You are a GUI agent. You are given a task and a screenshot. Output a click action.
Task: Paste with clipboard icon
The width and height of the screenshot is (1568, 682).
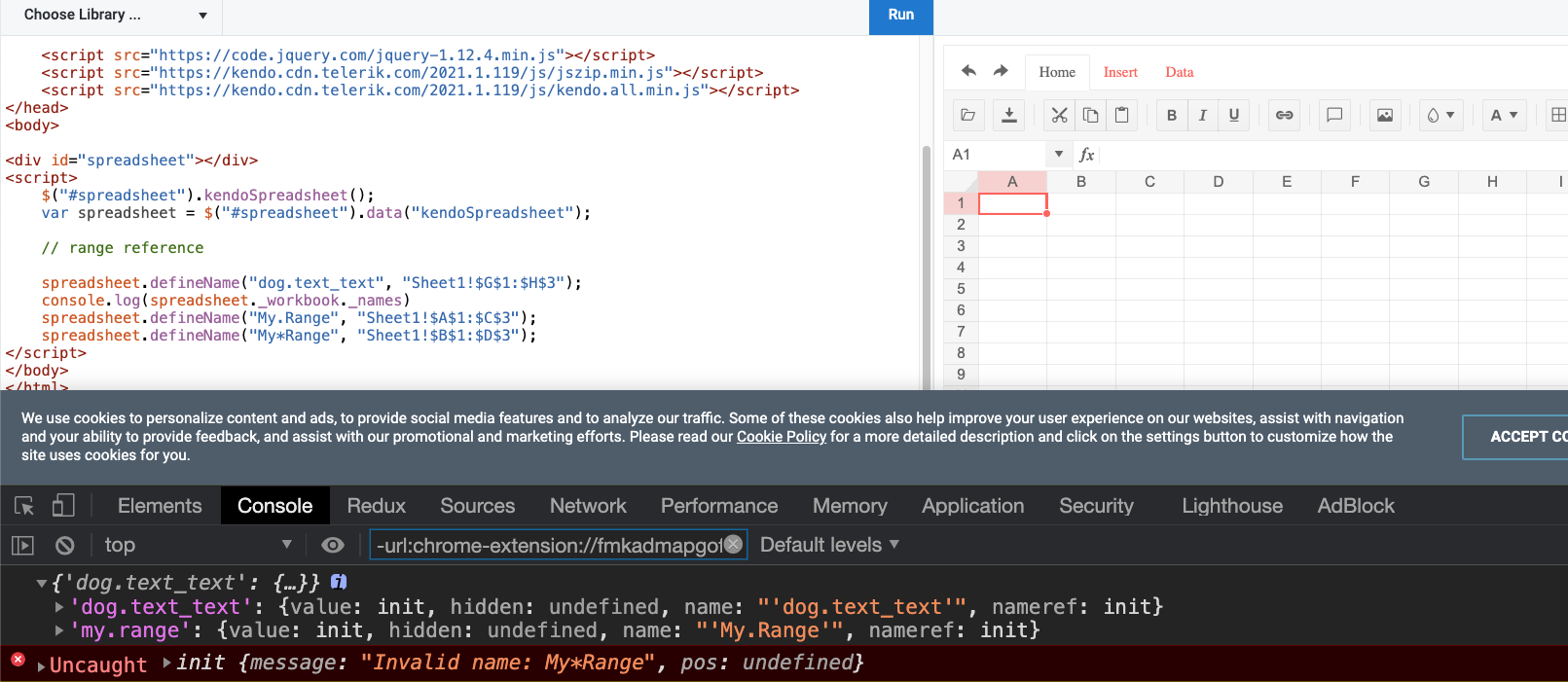point(1122,115)
